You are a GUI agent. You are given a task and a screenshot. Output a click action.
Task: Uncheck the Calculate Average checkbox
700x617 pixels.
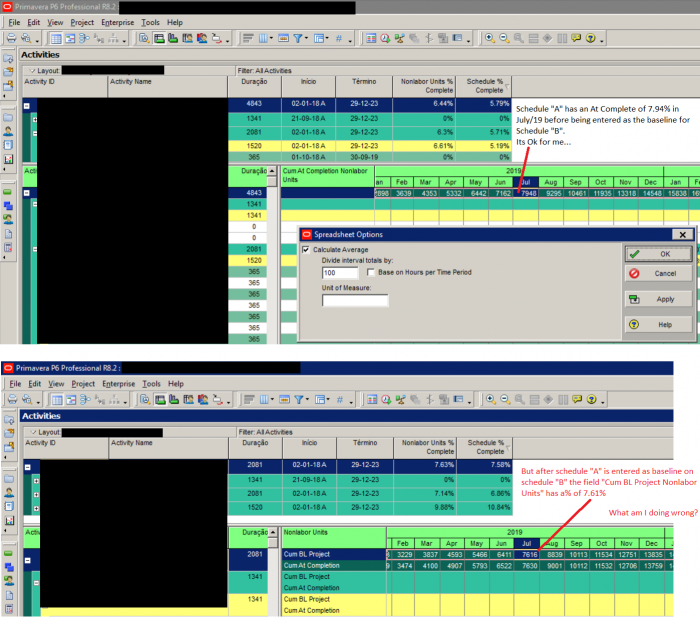coord(306,250)
